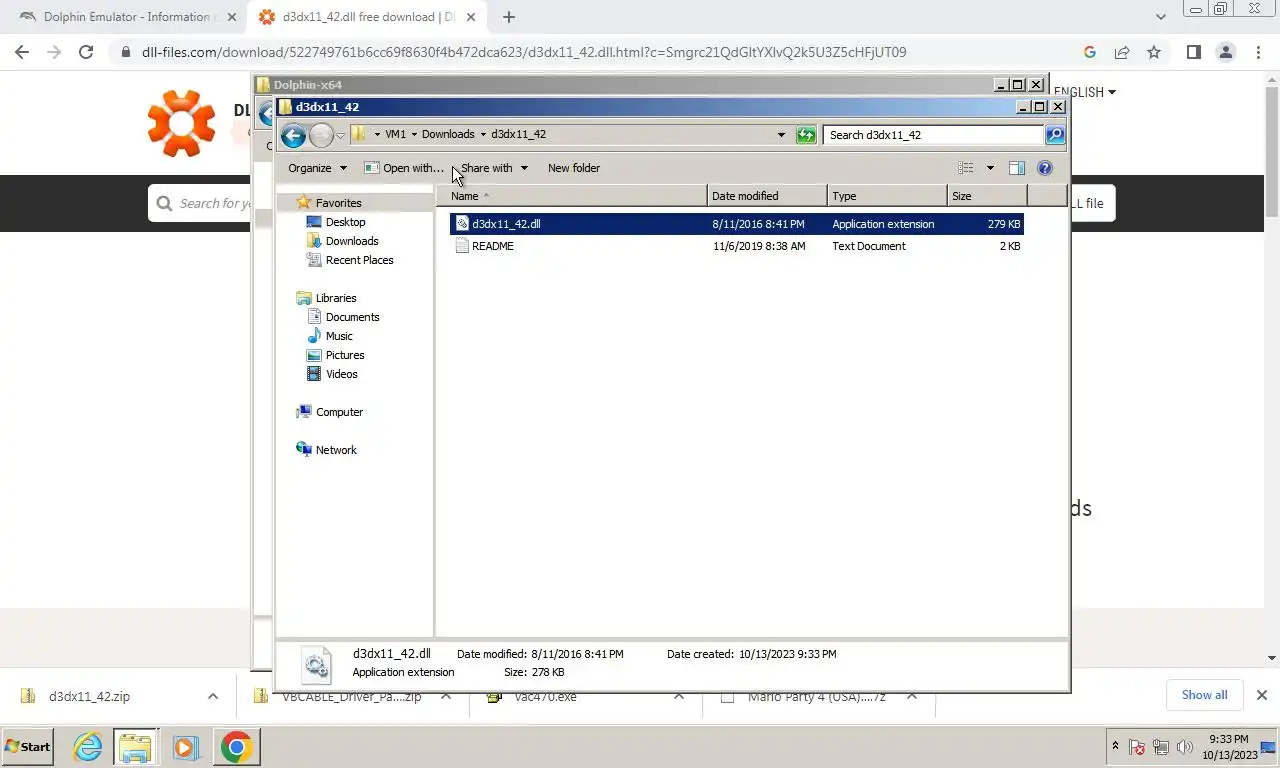Screen dimensions: 1280x768
Task: Bookmark this page with the star icon
Action: [x=1154, y=52]
